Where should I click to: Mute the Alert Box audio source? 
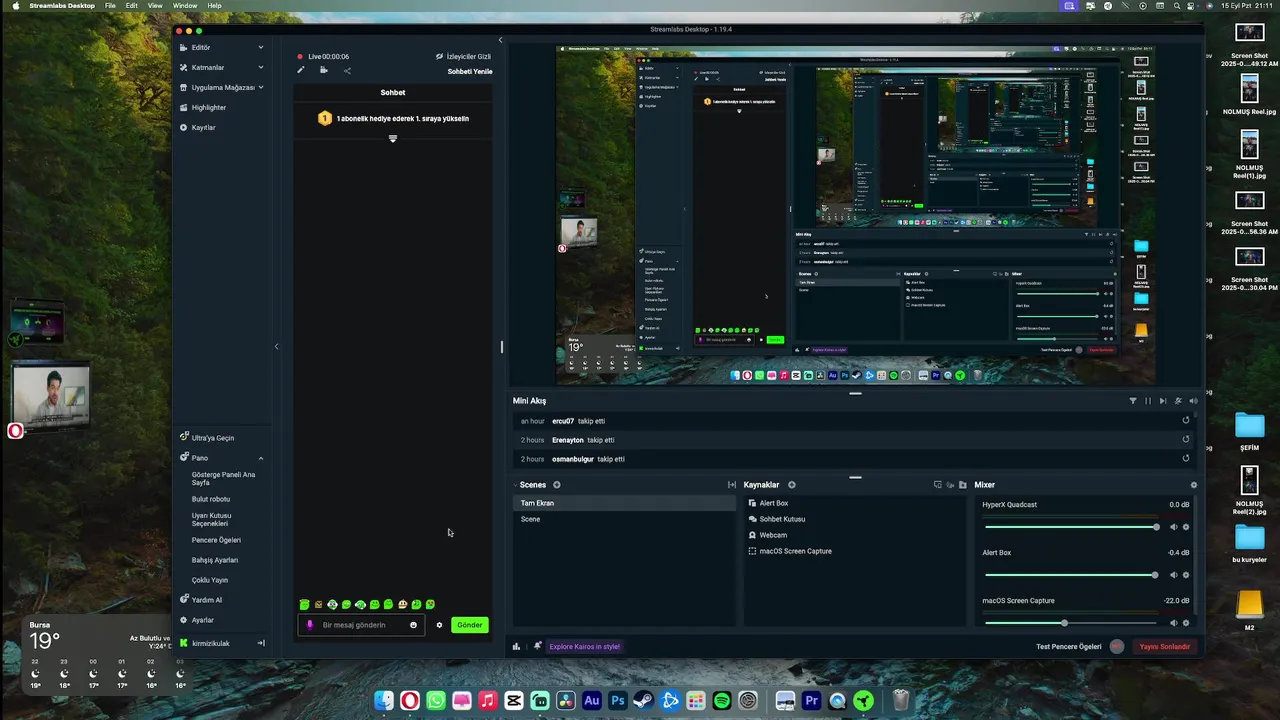[x=1175, y=575]
